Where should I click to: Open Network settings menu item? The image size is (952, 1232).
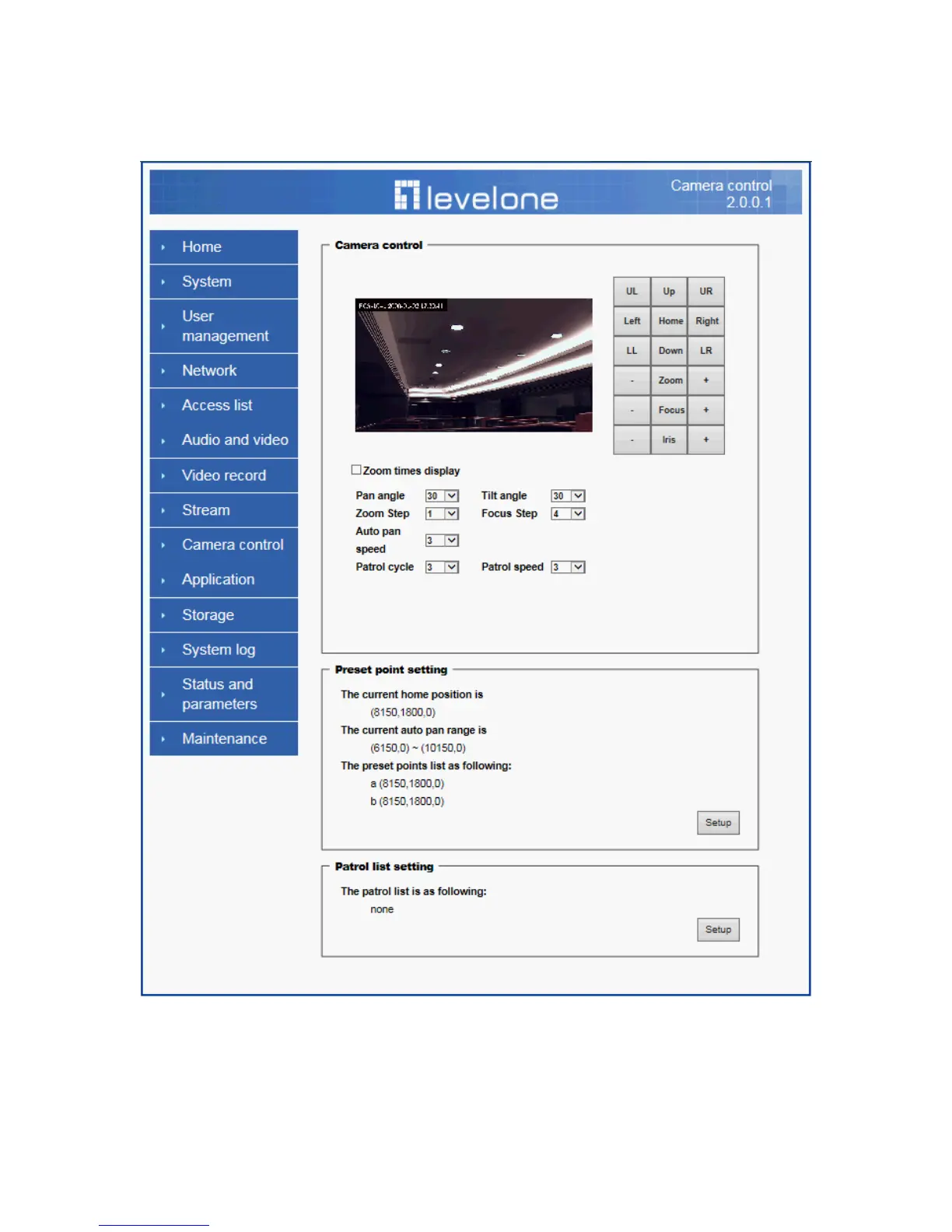coord(224,370)
